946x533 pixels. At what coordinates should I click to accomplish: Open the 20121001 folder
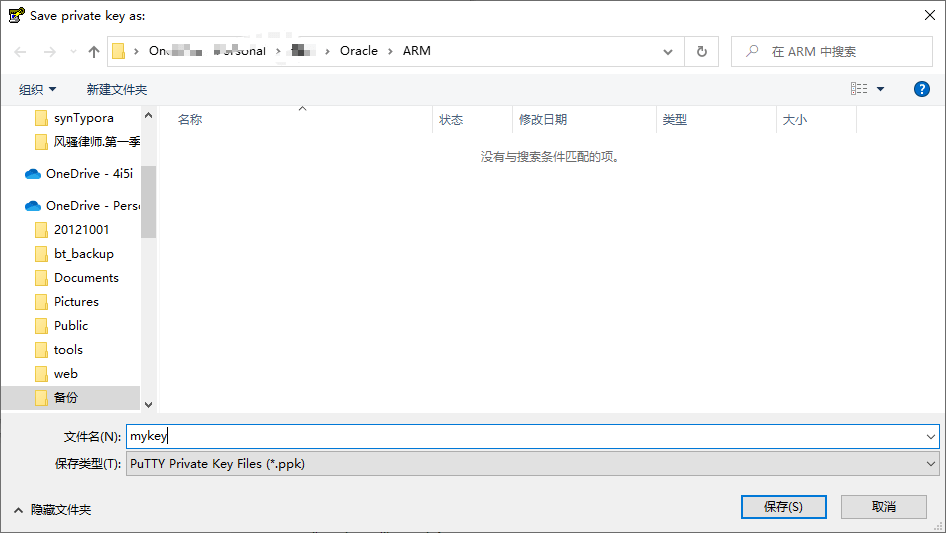coord(81,230)
